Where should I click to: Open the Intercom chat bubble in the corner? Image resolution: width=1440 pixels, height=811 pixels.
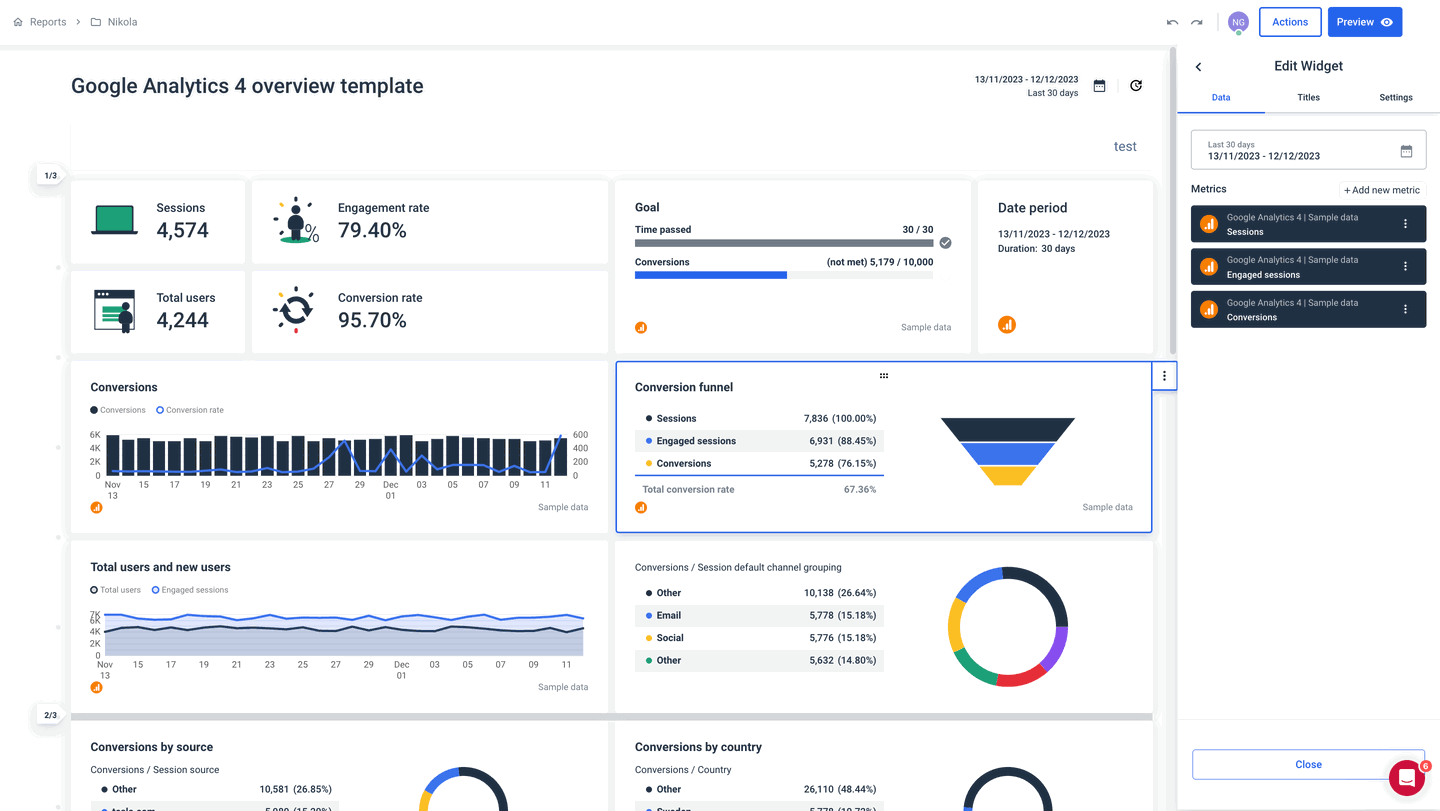point(1406,777)
